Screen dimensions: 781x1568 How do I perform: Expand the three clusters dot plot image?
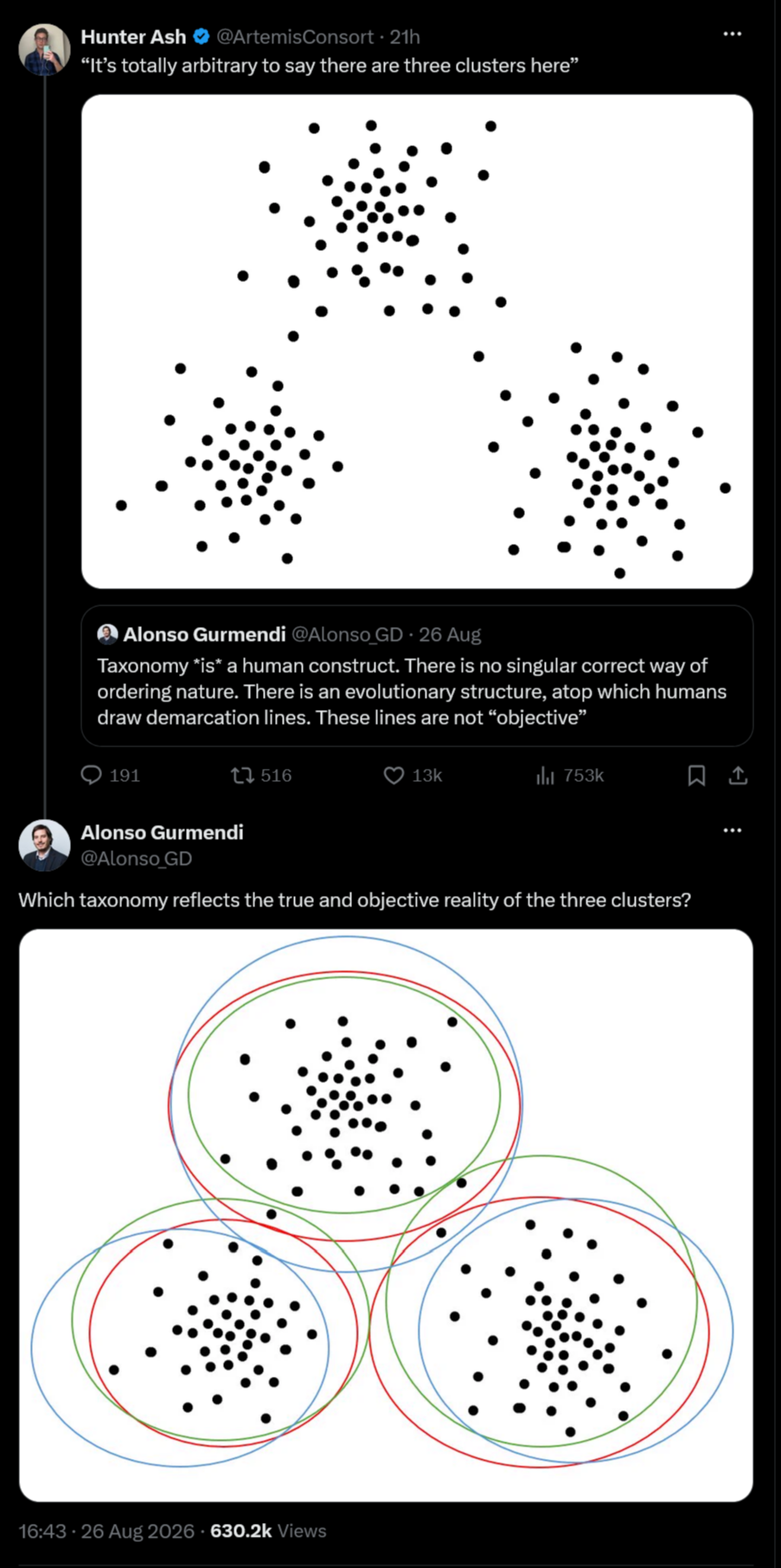[x=417, y=342]
